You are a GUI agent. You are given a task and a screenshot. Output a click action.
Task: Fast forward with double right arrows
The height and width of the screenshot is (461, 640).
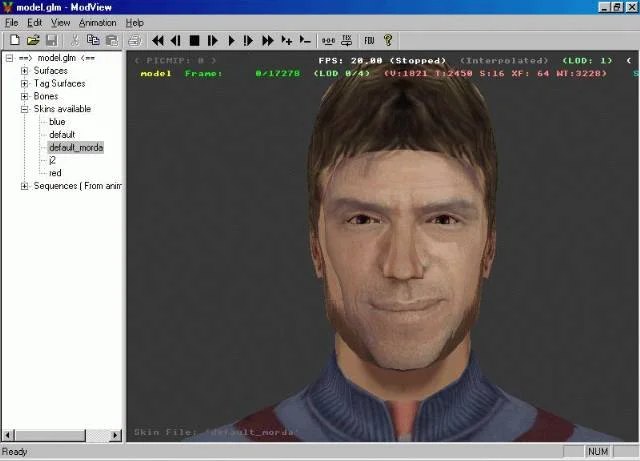[x=268, y=40]
